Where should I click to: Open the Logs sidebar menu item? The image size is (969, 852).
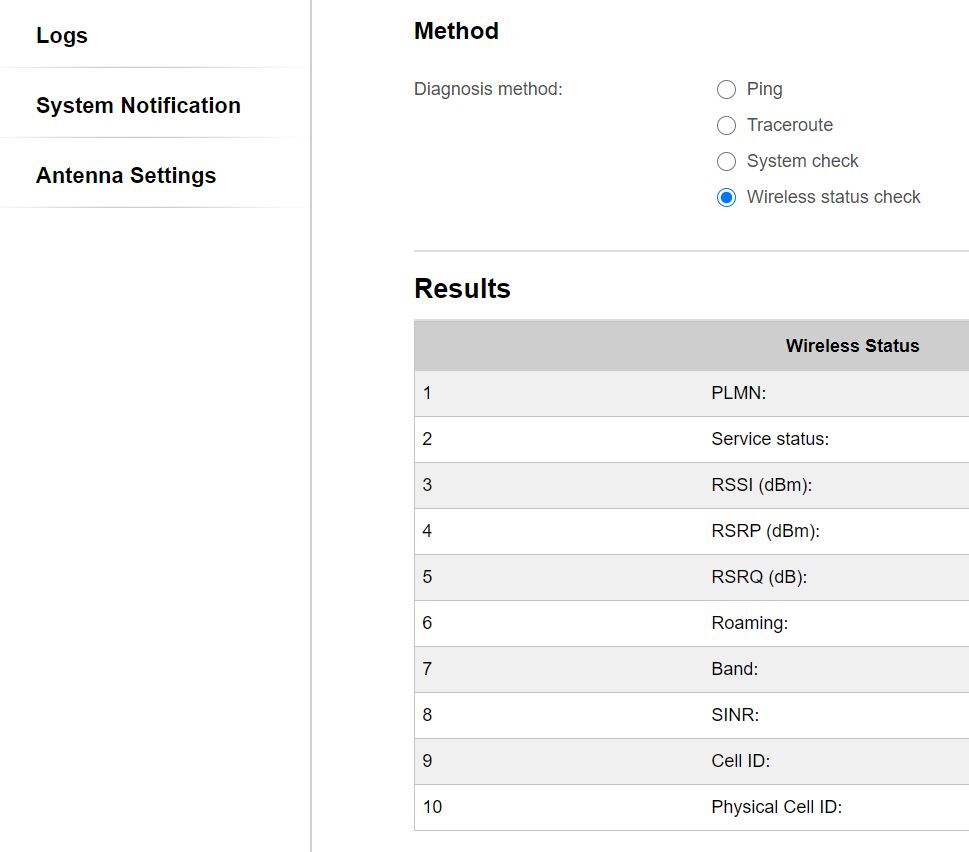pos(62,36)
